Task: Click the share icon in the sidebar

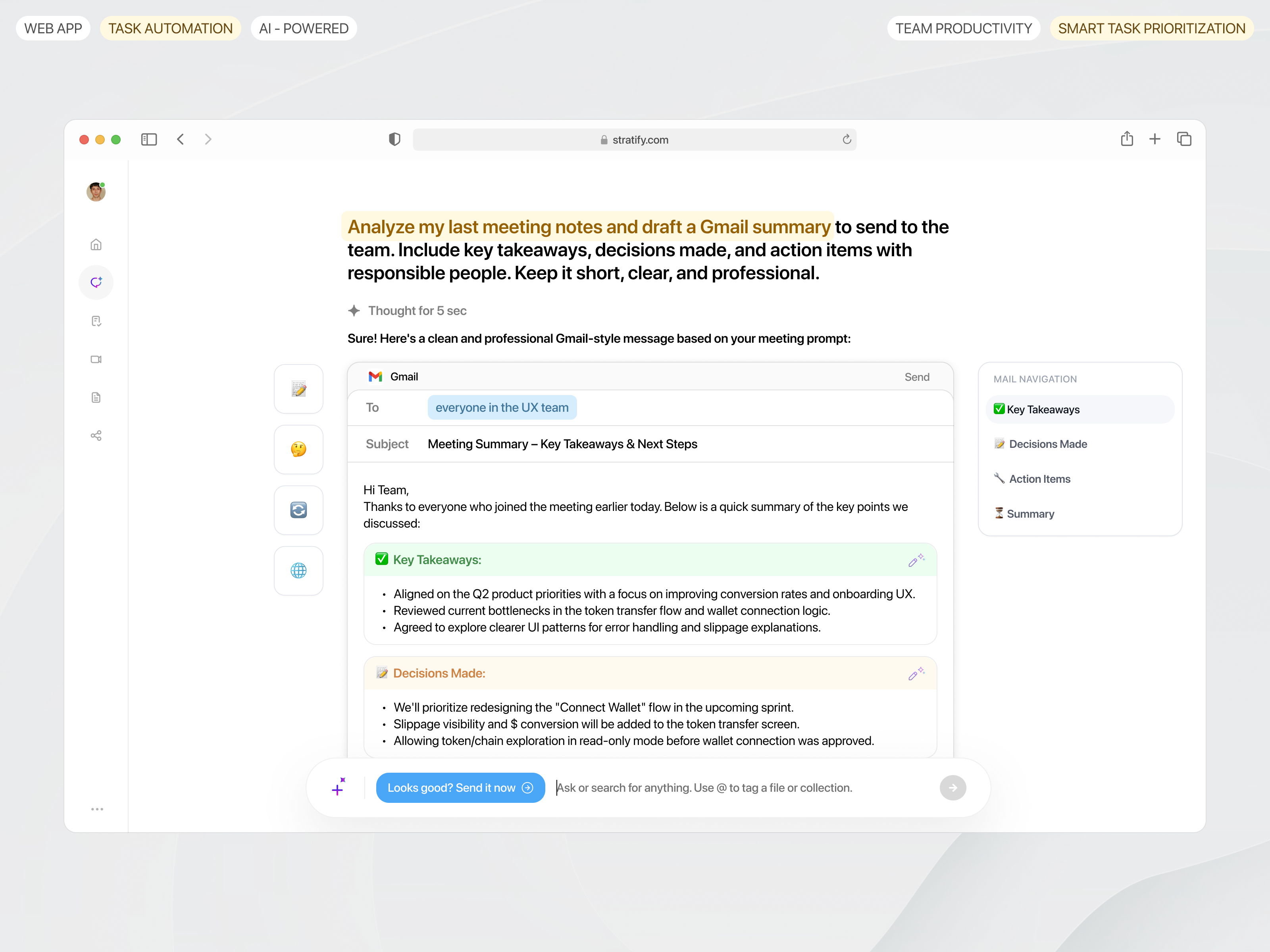Action: (x=96, y=435)
